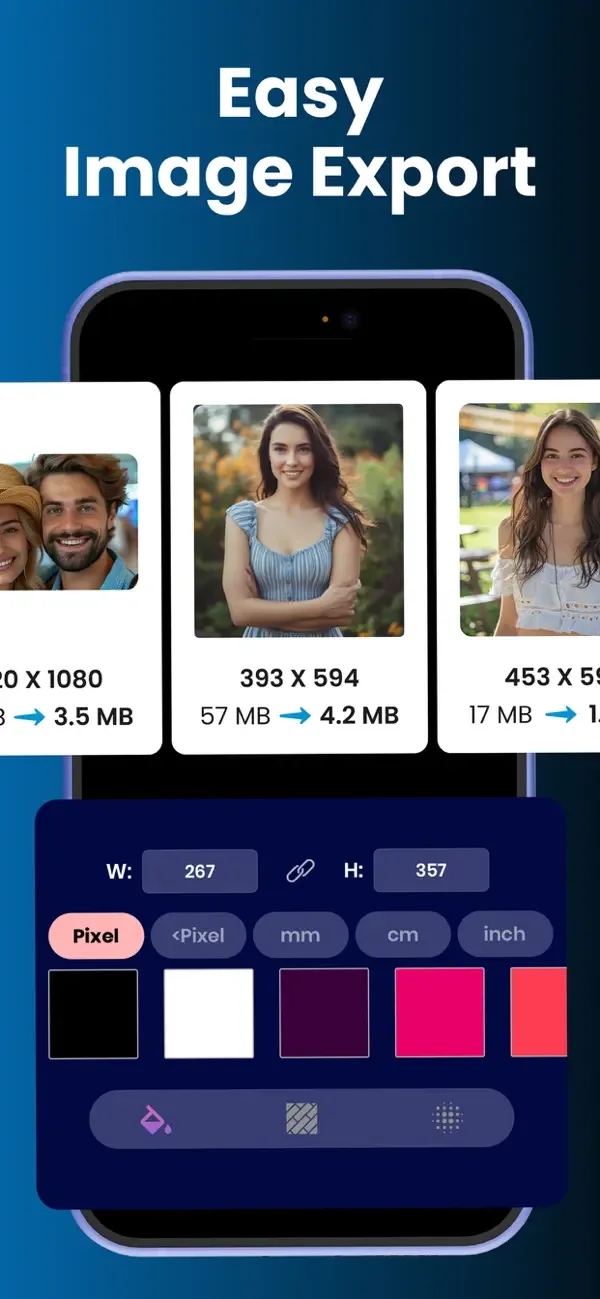Edit the width field showing 267
The height and width of the screenshot is (1299, 600).
200,871
